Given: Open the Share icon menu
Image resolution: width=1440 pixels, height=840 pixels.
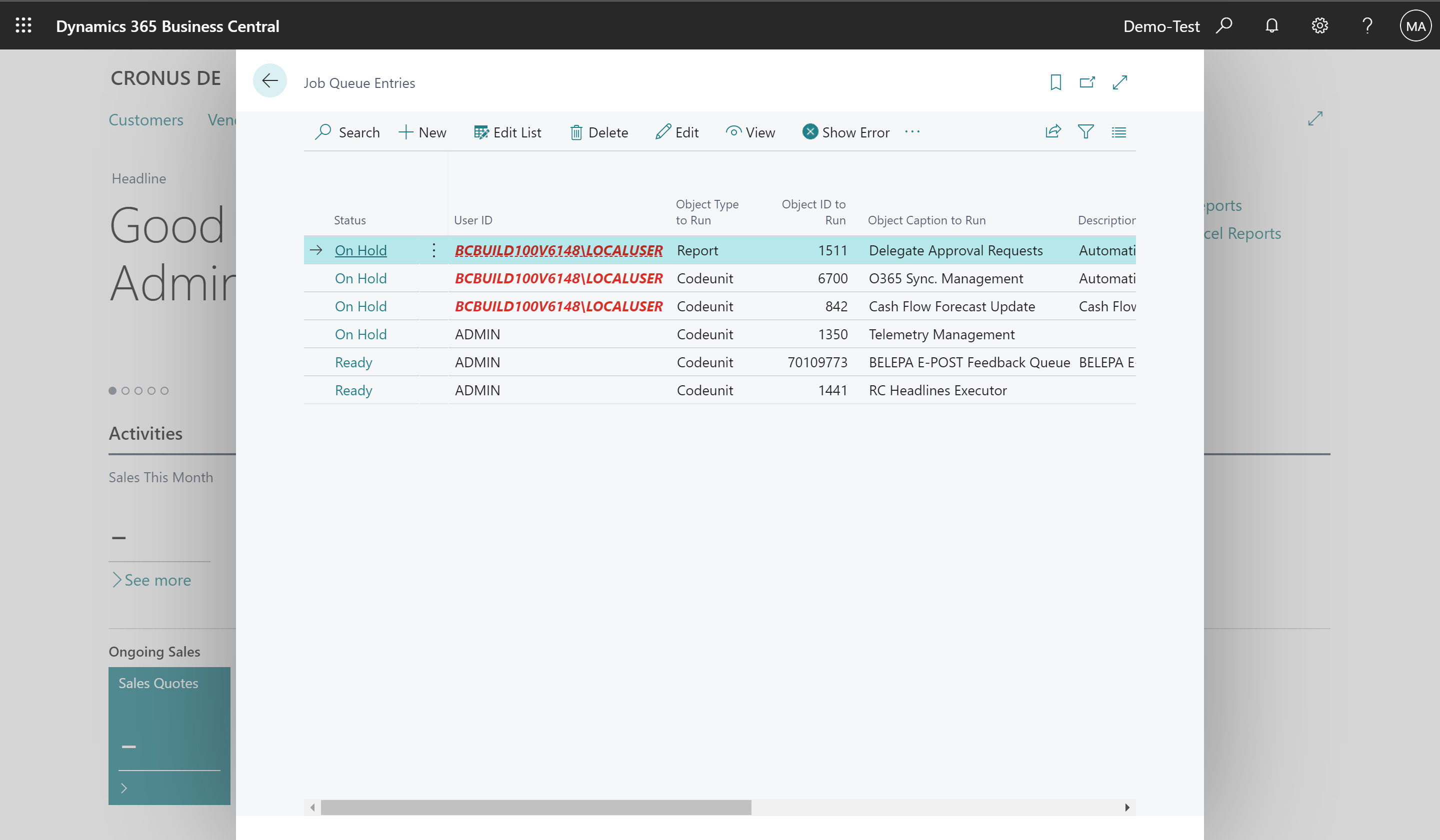Looking at the screenshot, I should (x=1053, y=132).
